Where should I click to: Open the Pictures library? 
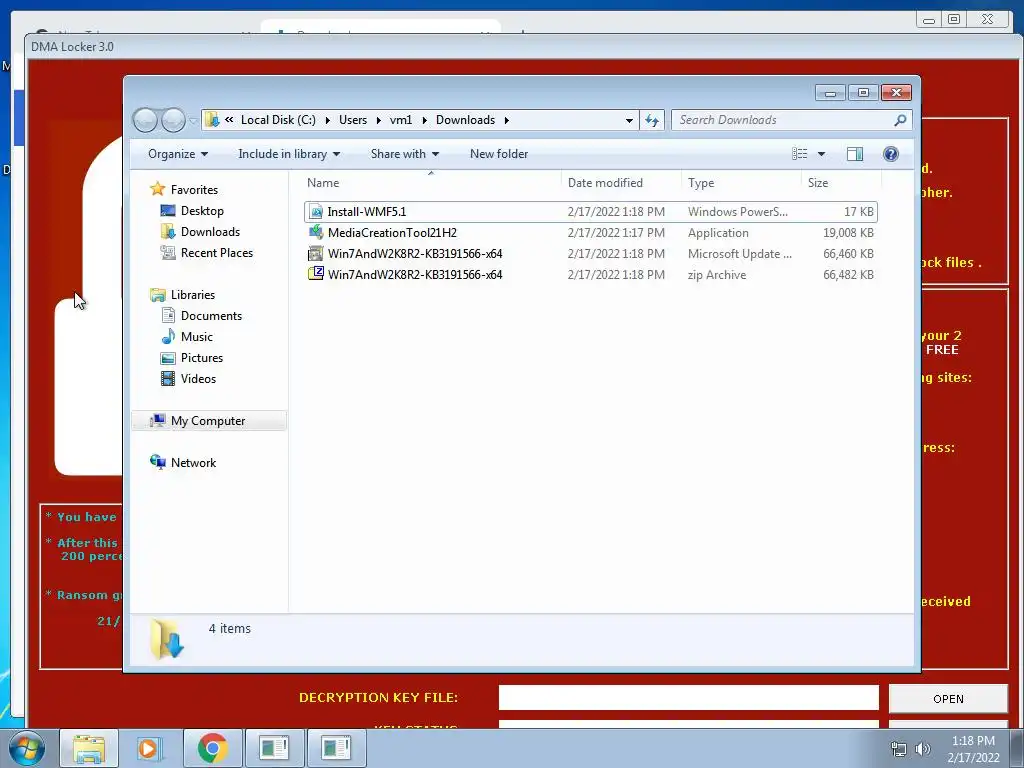coord(202,358)
